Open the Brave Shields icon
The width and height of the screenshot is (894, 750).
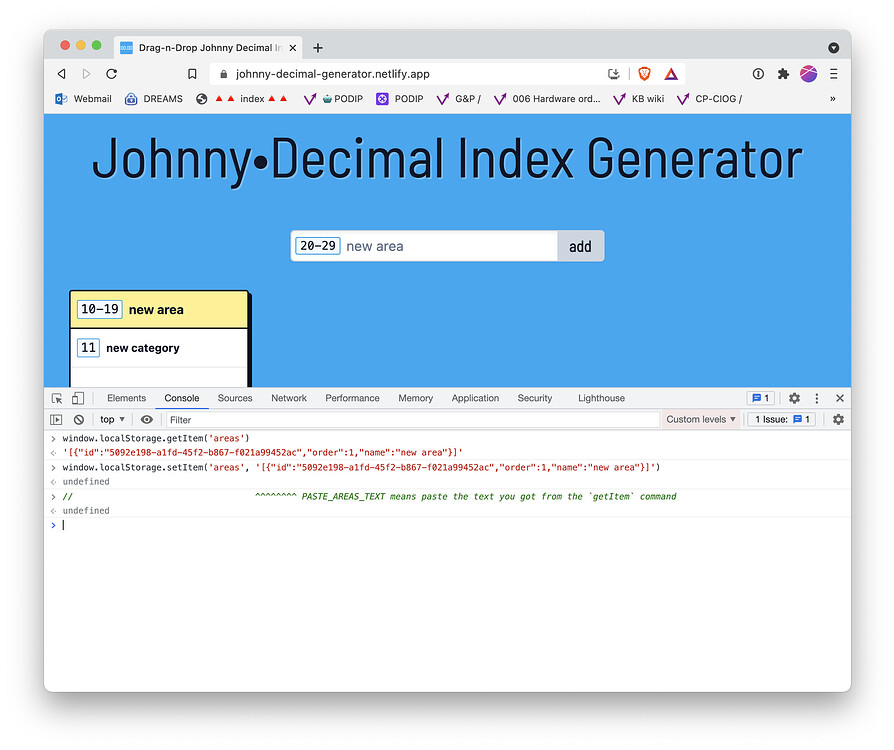644,73
